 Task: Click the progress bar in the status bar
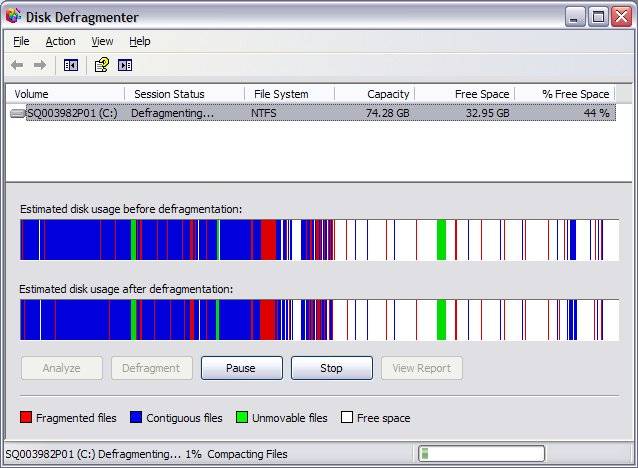tap(481, 454)
